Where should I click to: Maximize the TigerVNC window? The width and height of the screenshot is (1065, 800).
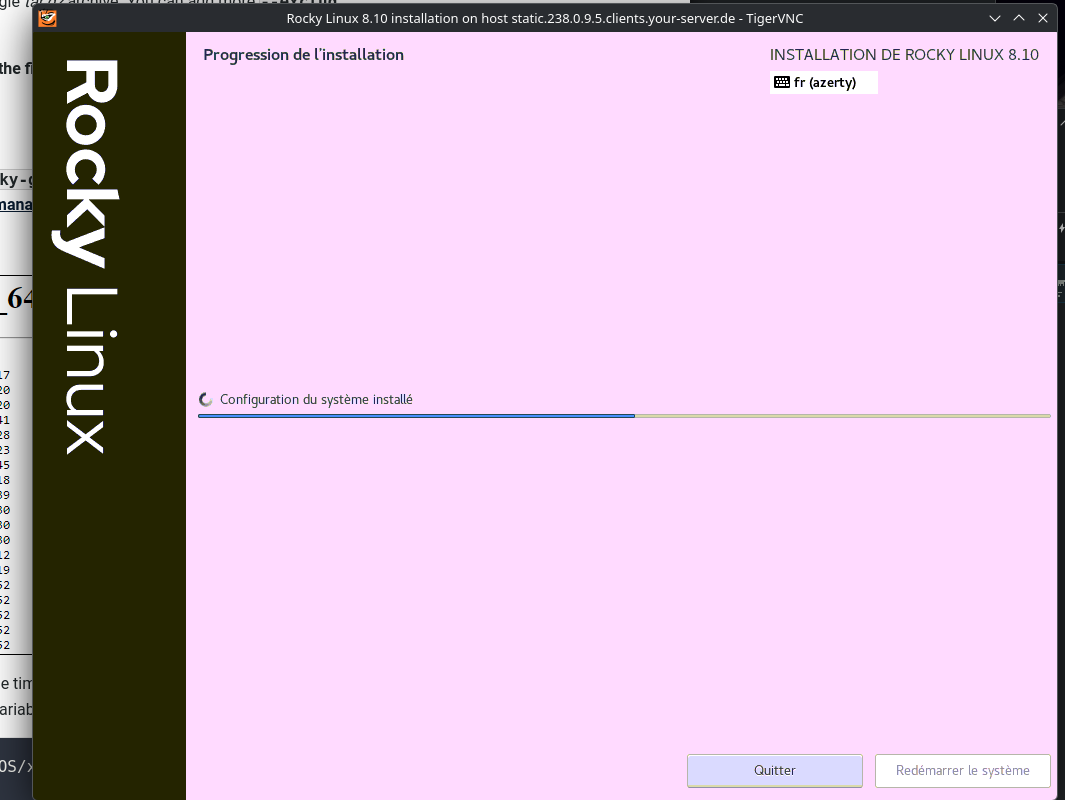click(1019, 18)
